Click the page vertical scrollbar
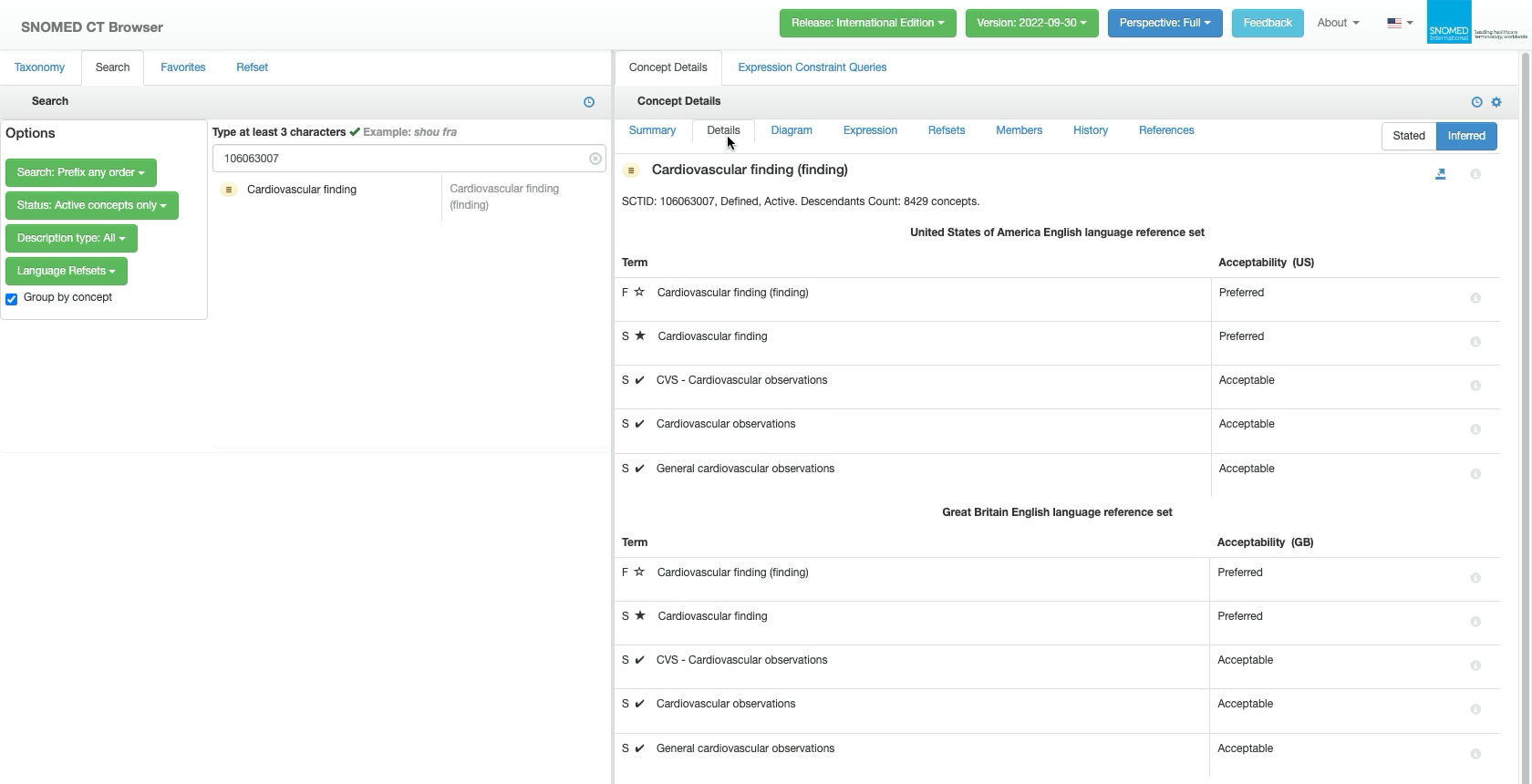Screen dimensions: 1532x784 coord(1526,417)
